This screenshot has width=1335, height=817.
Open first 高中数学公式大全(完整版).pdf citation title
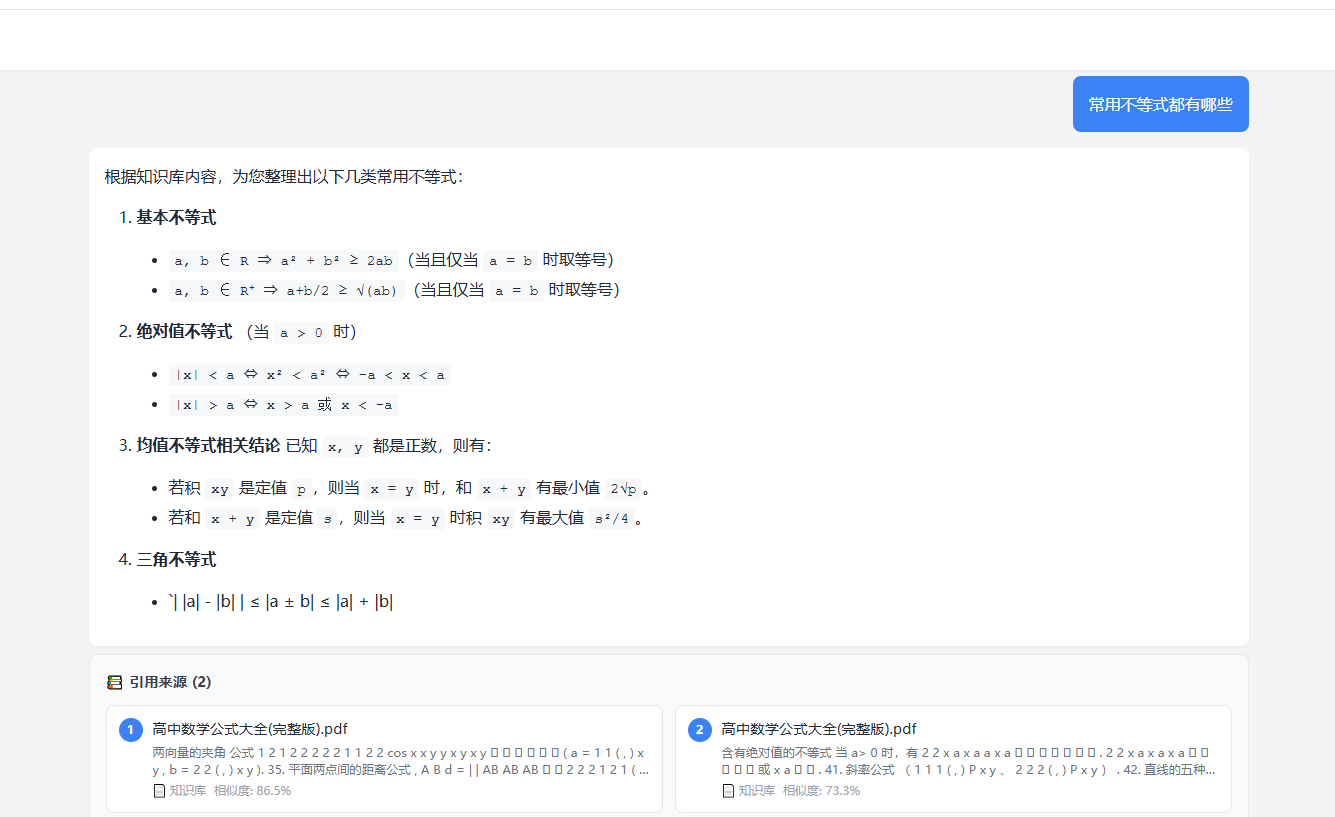(x=250, y=729)
